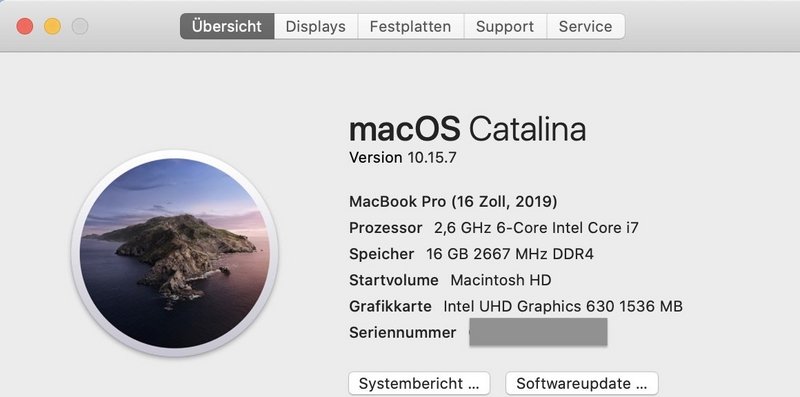
Task: Switch to the Displays tab
Action: 316,27
